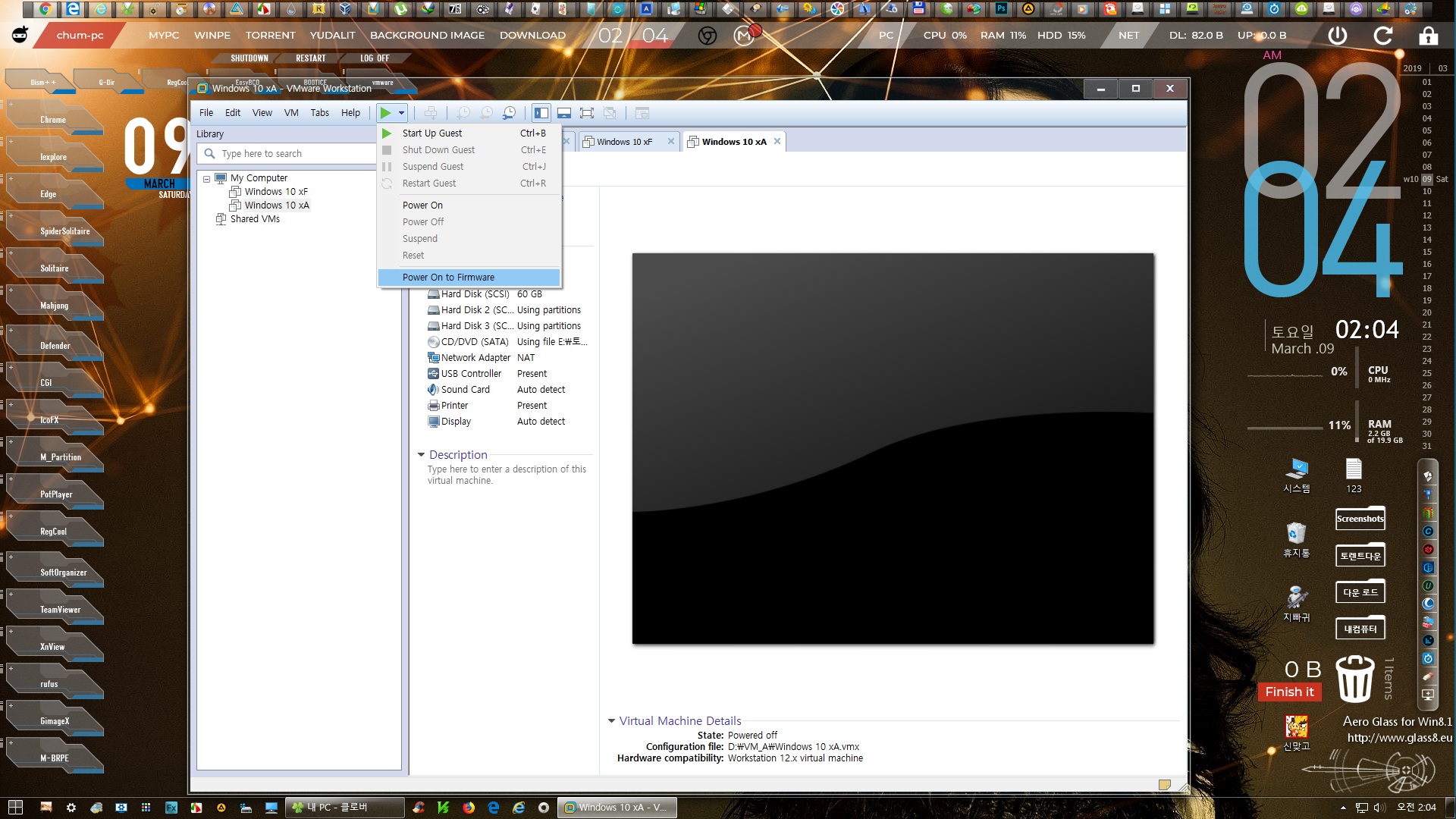Viewport: 1456px width, 819px height.
Task: Click the Unity mode toolbar icon
Action: click(x=610, y=113)
